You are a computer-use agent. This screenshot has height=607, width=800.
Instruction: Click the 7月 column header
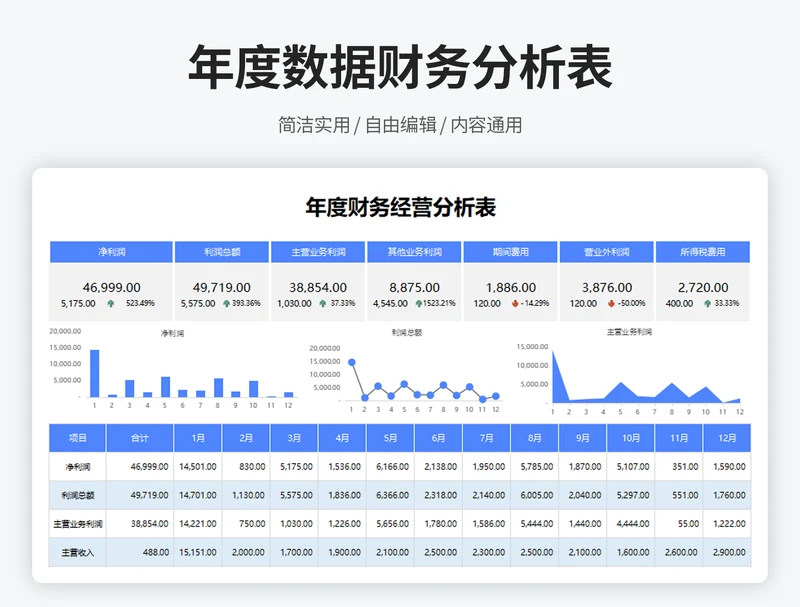(486, 438)
